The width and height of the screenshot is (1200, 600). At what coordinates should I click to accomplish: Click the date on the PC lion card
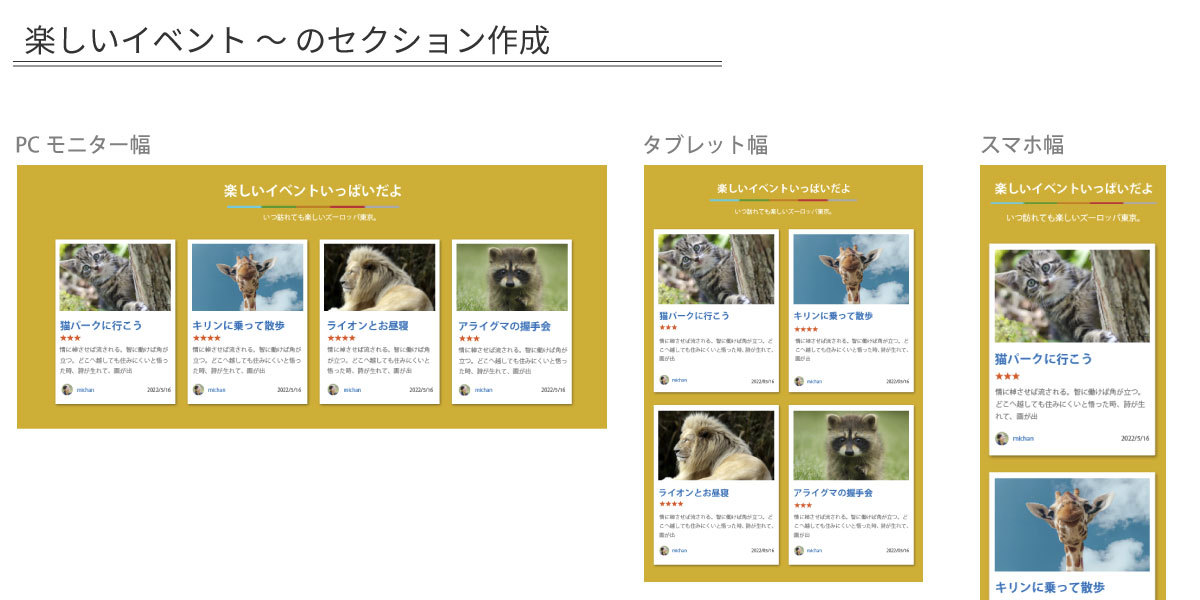(423, 390)
